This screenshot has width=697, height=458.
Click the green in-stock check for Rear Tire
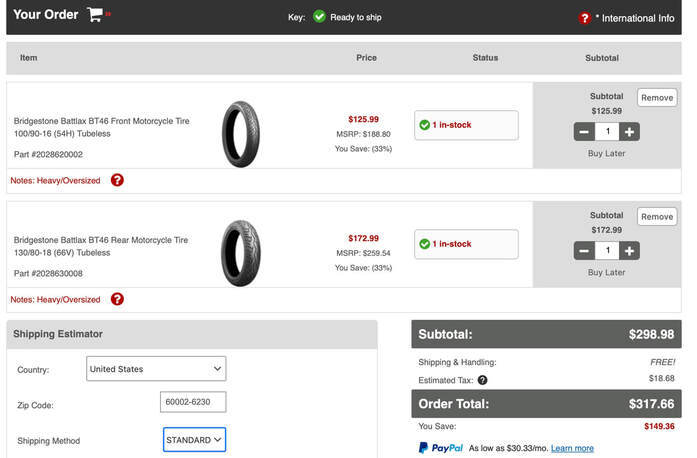425,244
